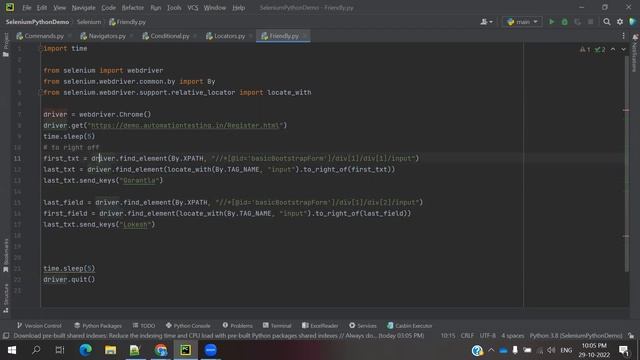Open the Windows Start menu
Screen dimensions: 640x360
pos(12,350)
